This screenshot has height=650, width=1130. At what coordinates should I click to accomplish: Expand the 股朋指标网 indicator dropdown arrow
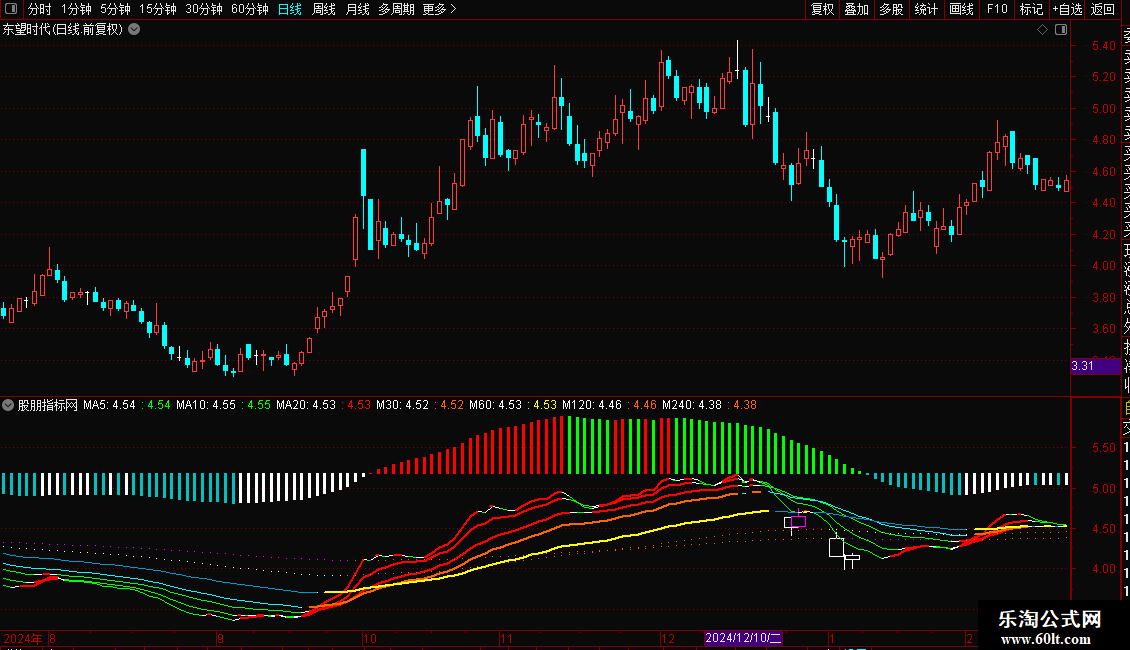(x=8, y=405)
